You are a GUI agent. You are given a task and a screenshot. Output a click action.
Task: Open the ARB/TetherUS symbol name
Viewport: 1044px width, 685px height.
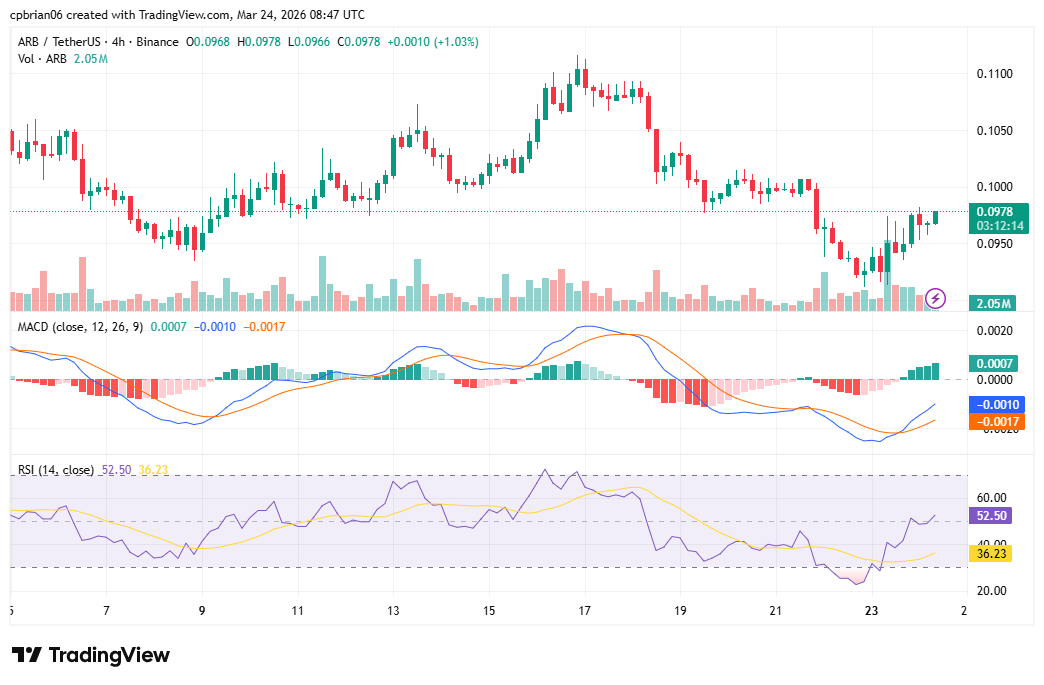[x=61, y=43]
